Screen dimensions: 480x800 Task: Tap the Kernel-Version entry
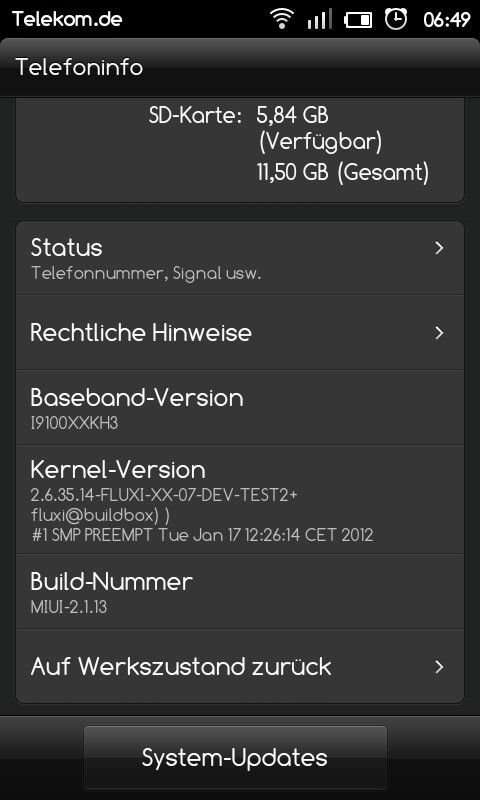click(x=240, y=499)
